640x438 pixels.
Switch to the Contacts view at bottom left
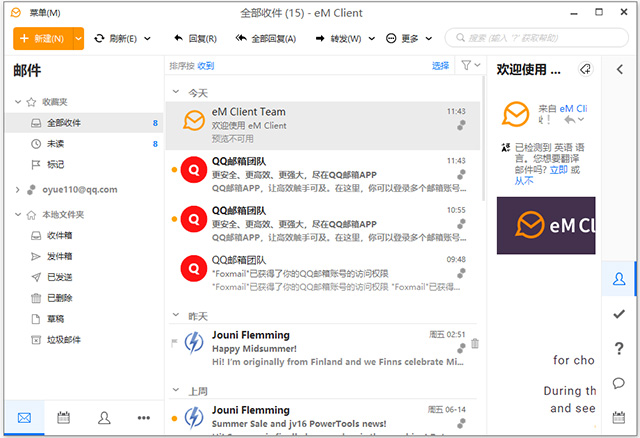104,418
